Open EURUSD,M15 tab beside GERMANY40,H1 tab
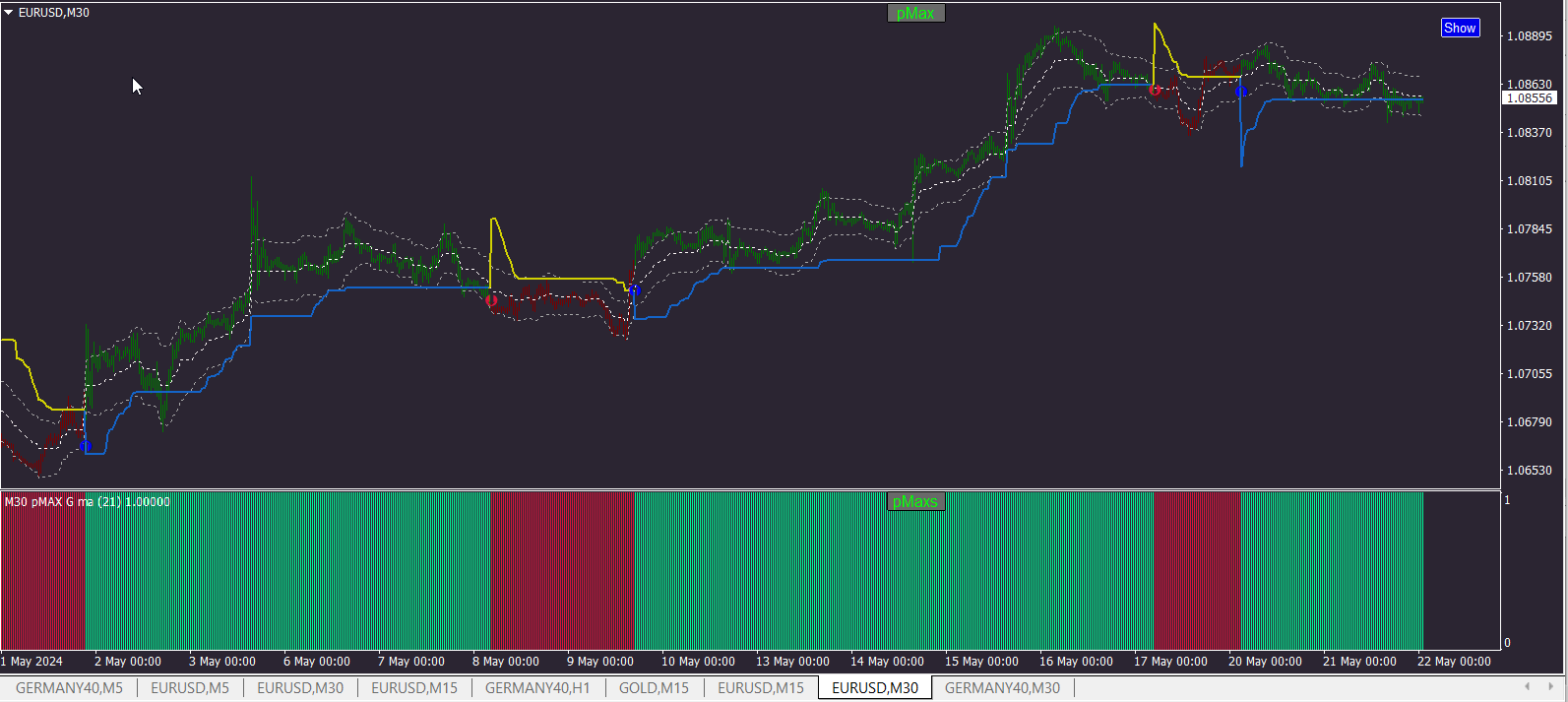Viewport: 1568px width, 702px height. [x=414, y=688]
